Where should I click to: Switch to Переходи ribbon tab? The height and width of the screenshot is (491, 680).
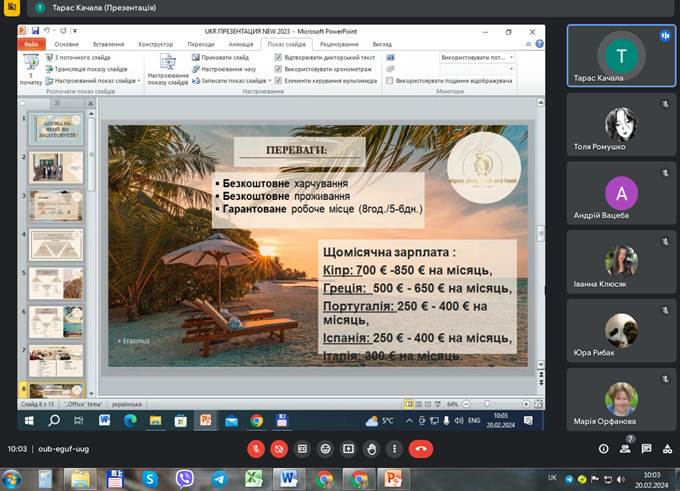click(x=201, y=44)
